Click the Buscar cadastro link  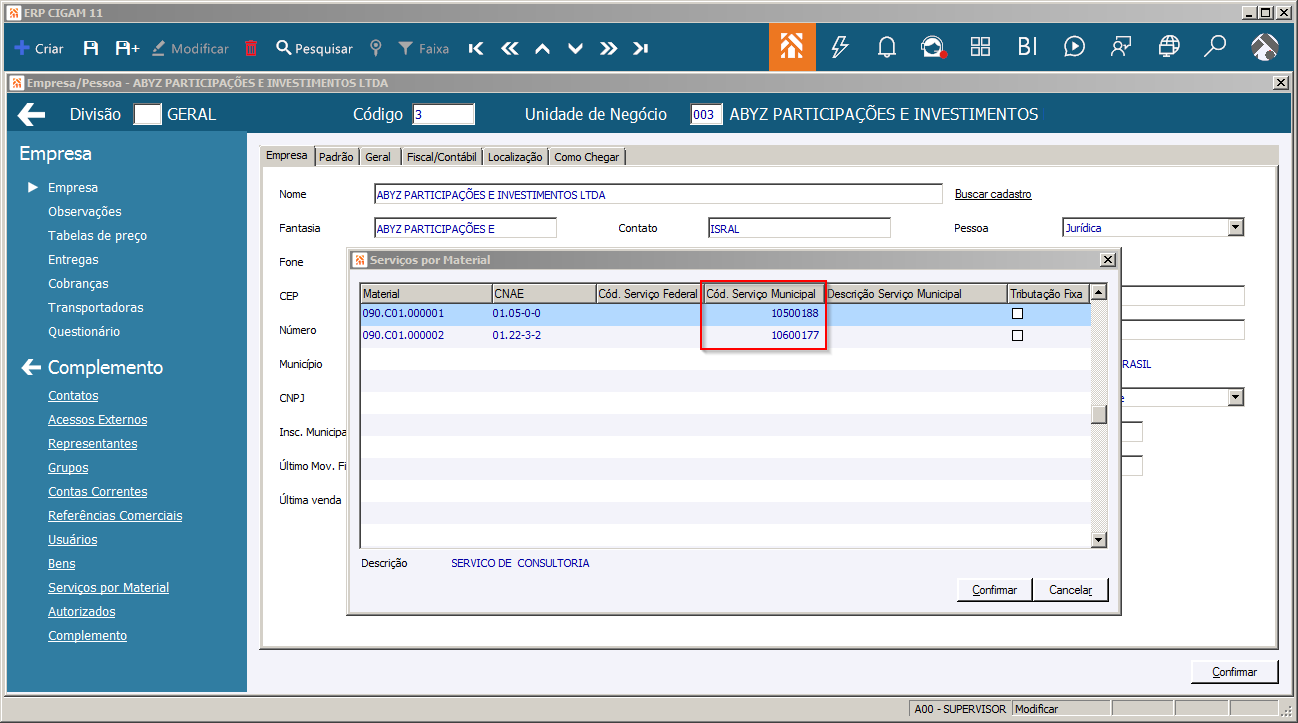click(992, 194)
